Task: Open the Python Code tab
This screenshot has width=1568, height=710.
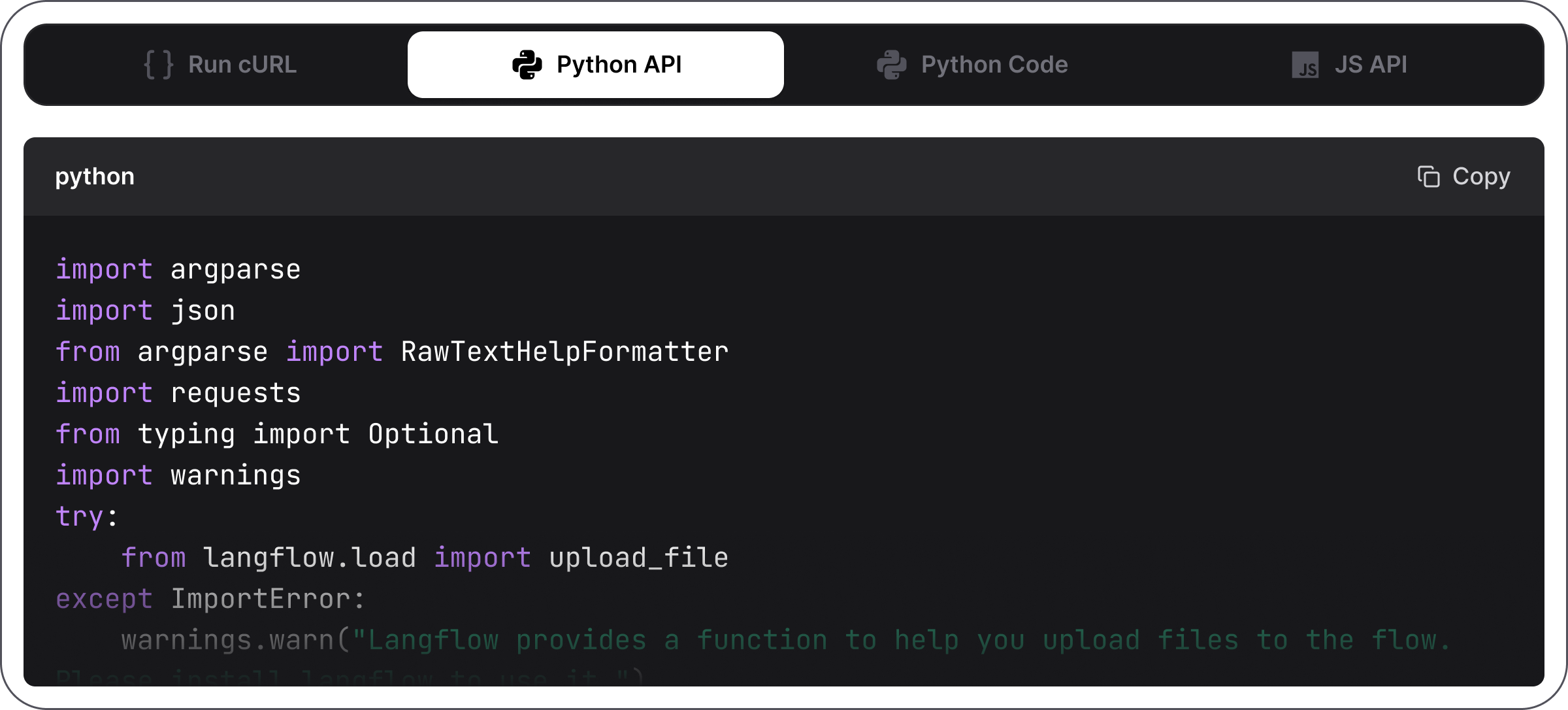Action: tap(972, 65)
